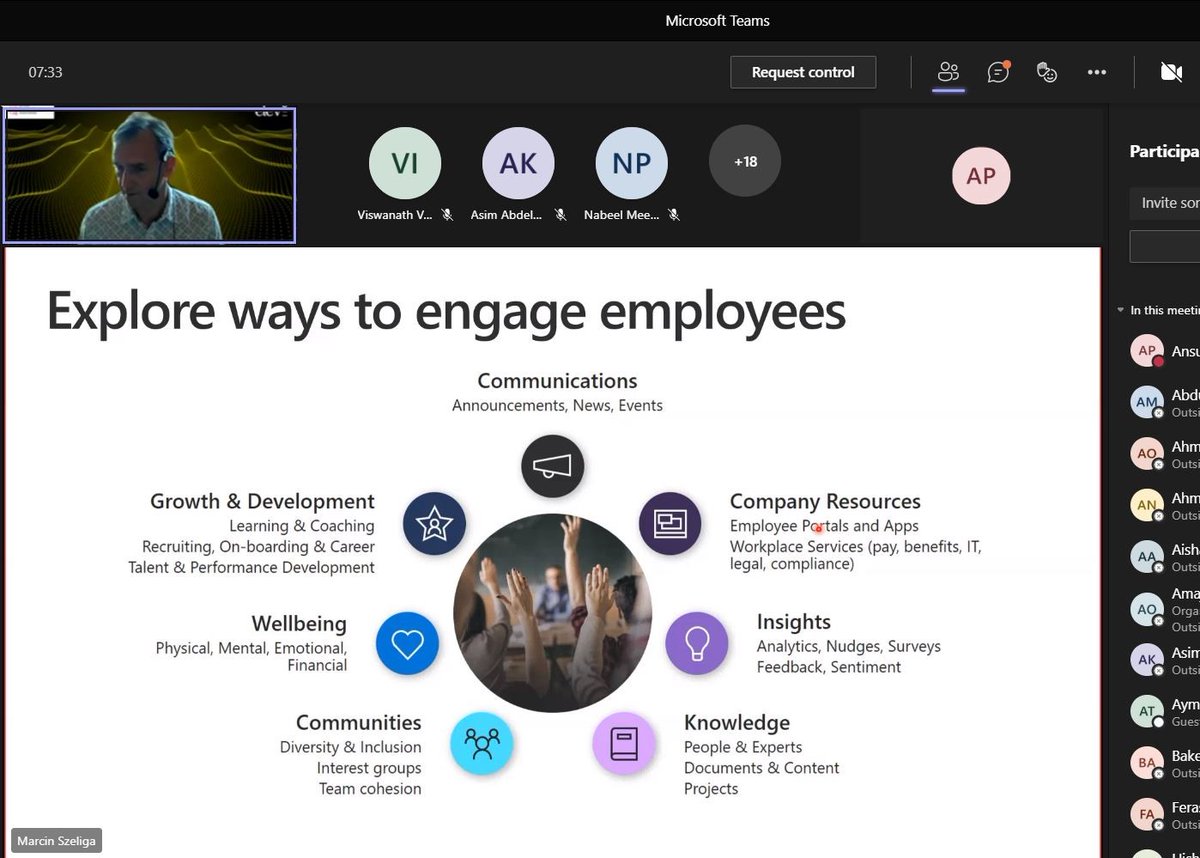Select the BA avatar in the participants list

coord(1147,763)
